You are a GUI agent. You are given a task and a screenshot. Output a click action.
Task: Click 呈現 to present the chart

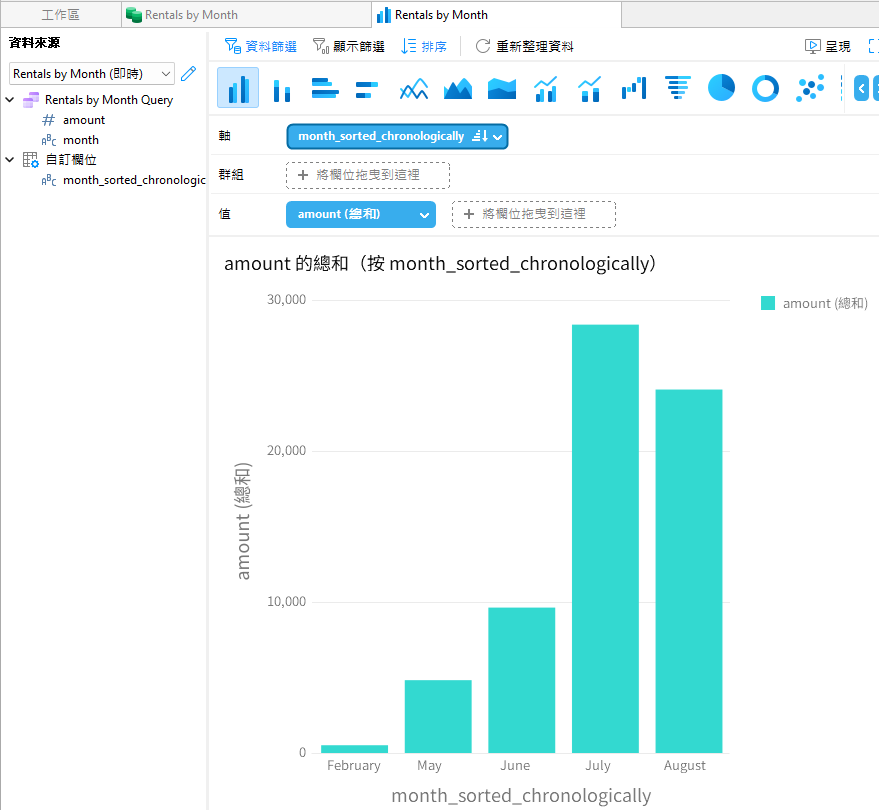[x=837, y=46]
